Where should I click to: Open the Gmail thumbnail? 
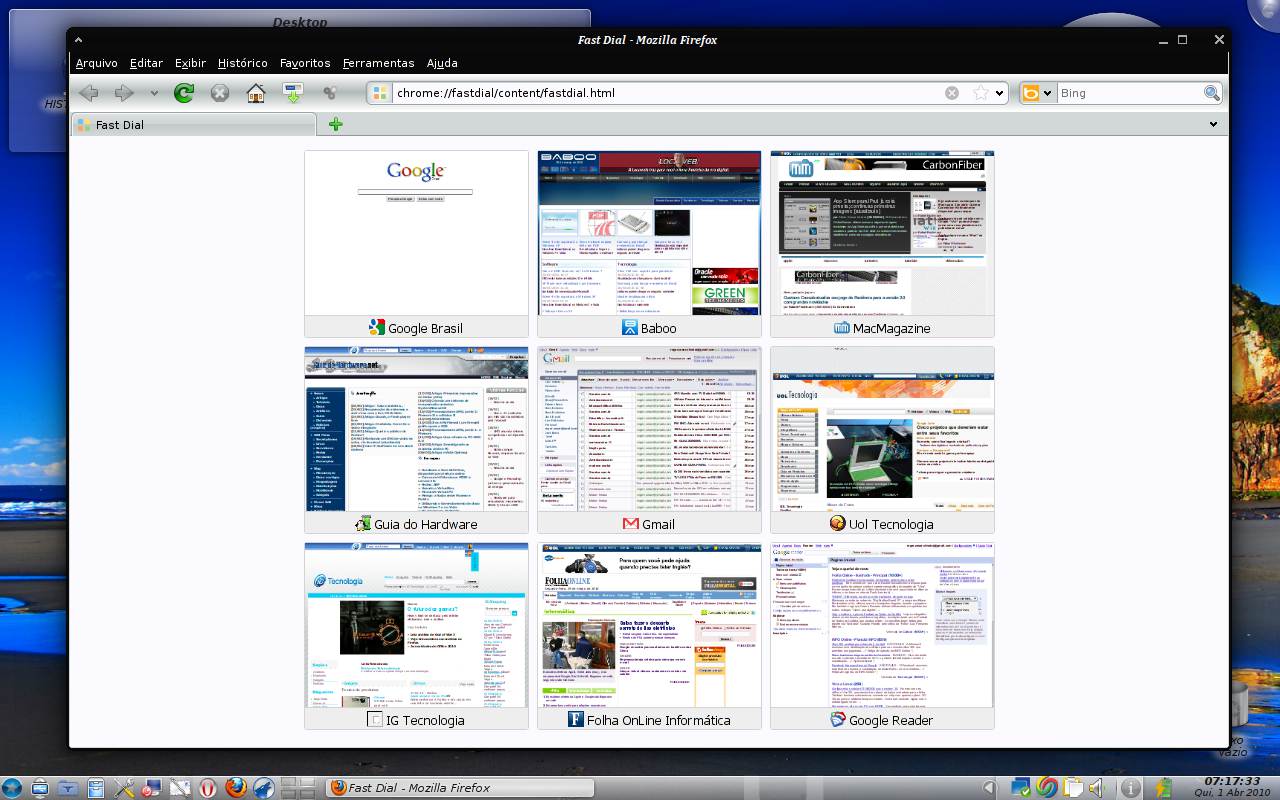[649, 429]
